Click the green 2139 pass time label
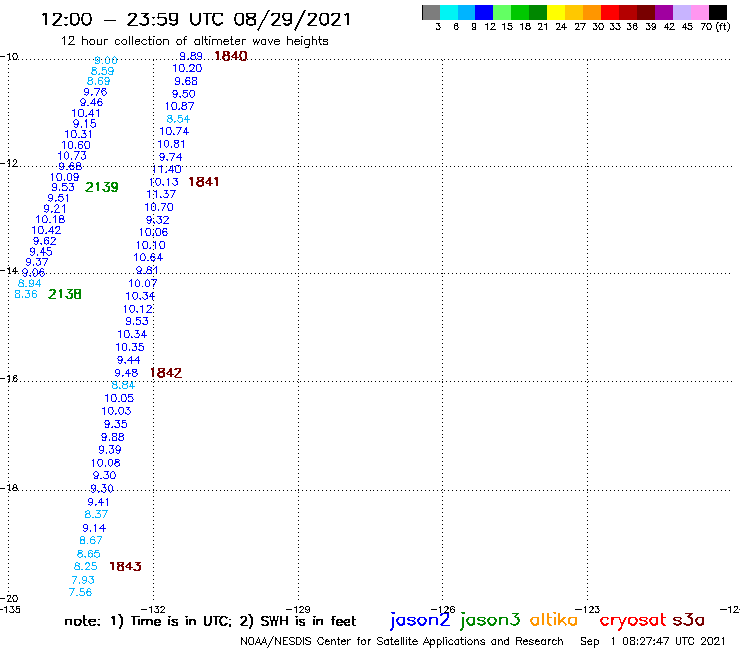 click(101, 187)
